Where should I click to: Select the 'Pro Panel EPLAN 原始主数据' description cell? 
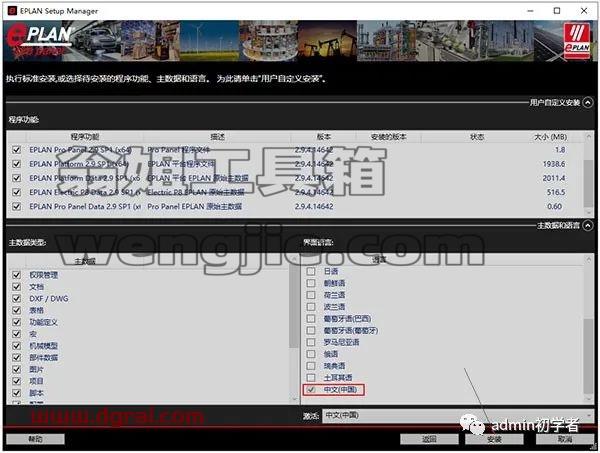pos(194,206)
